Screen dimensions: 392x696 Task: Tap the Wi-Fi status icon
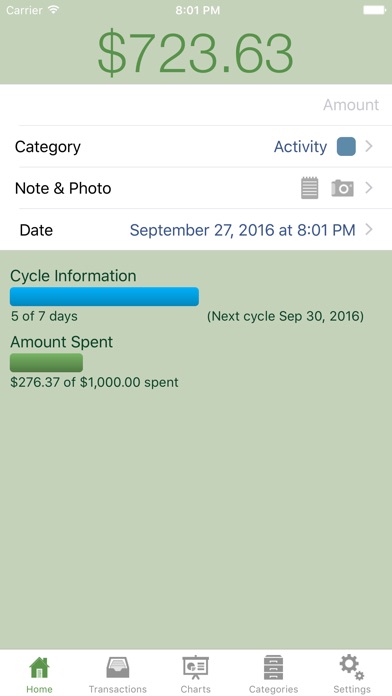54,10
